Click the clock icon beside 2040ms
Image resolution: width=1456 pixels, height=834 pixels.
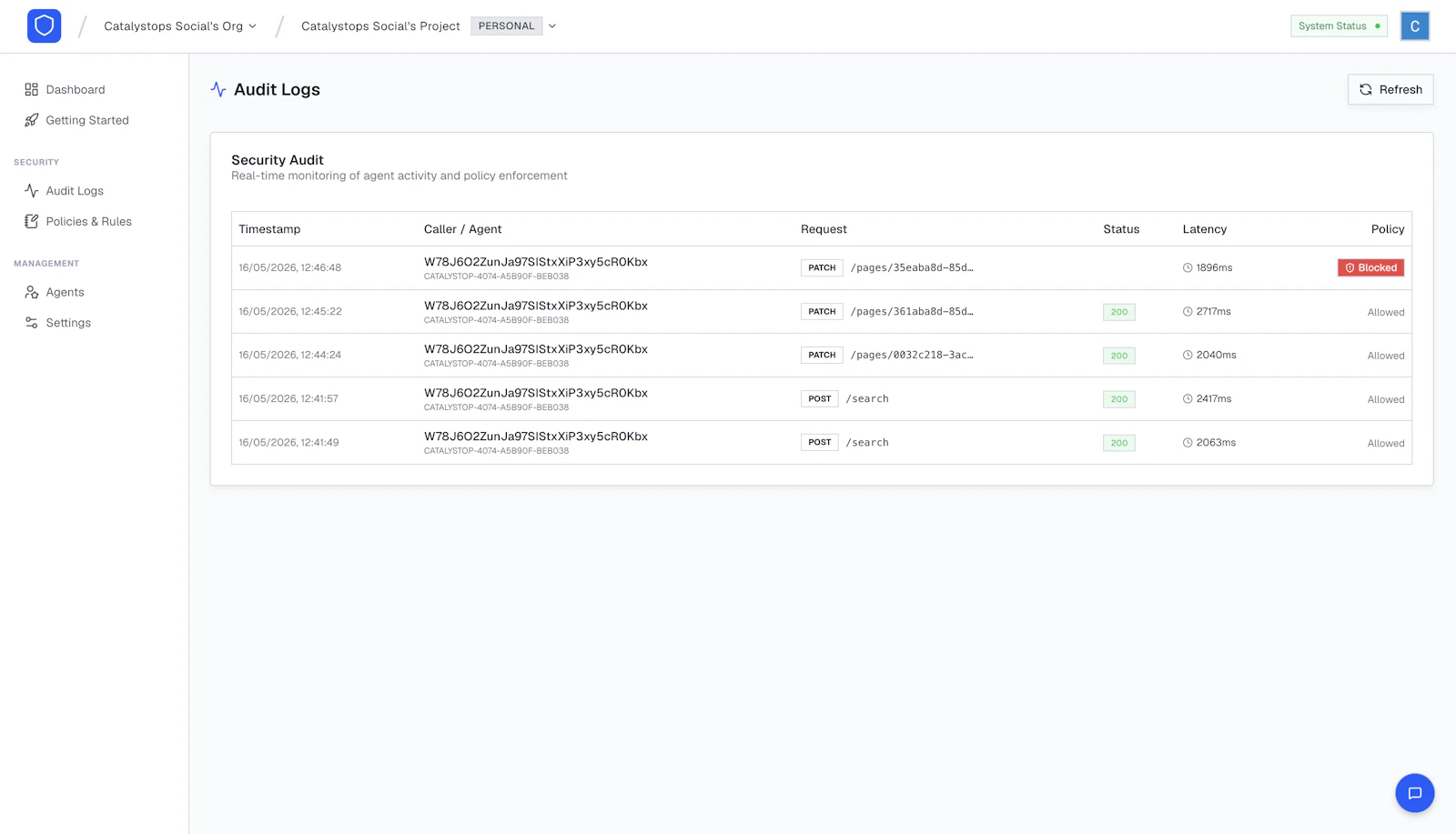[1188, 356]
